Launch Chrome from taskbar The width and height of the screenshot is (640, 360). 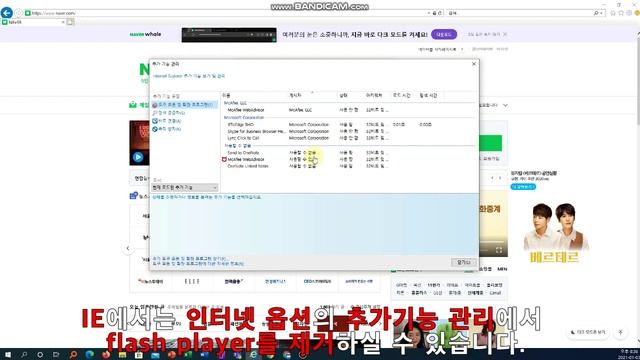coord(287,355)
